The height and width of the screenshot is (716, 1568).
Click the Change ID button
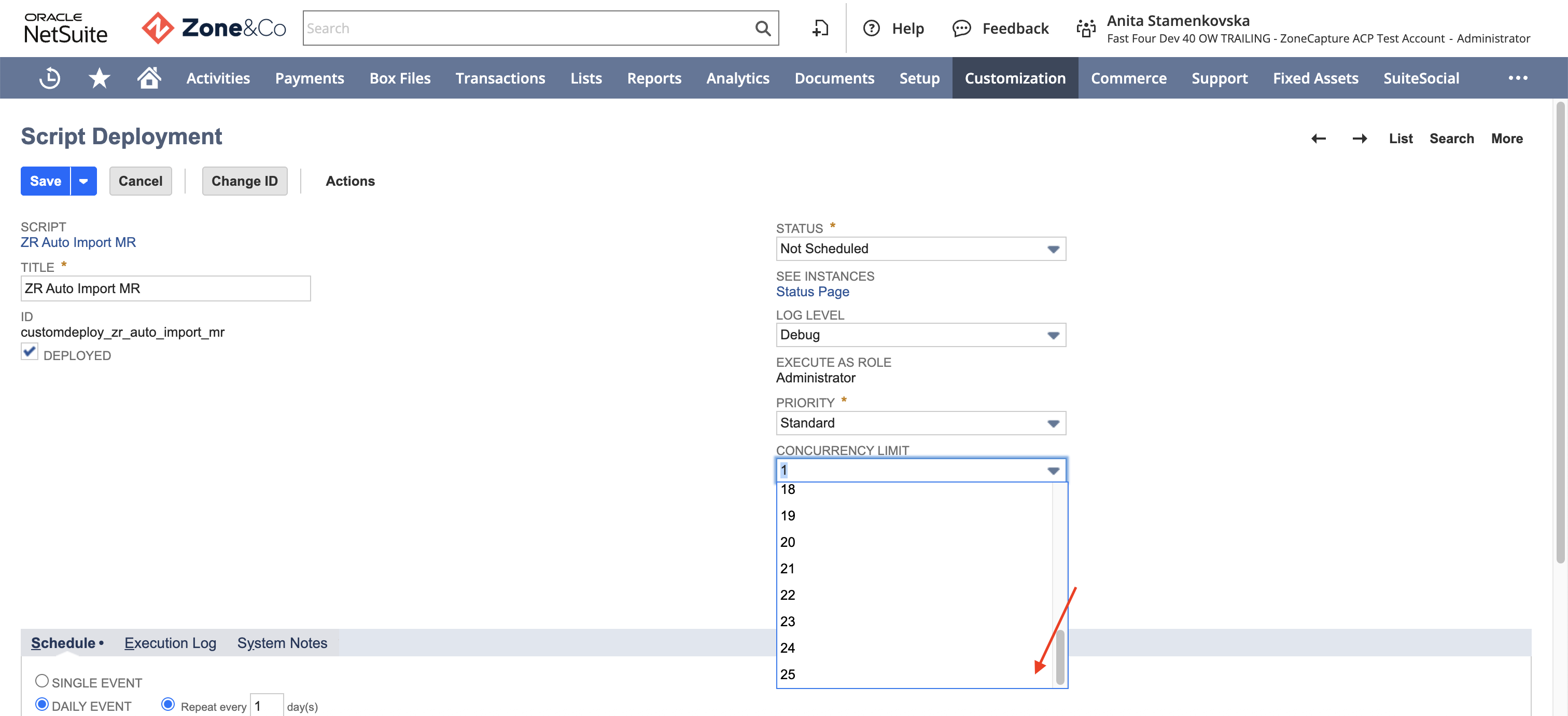click(x=244, y=181)
